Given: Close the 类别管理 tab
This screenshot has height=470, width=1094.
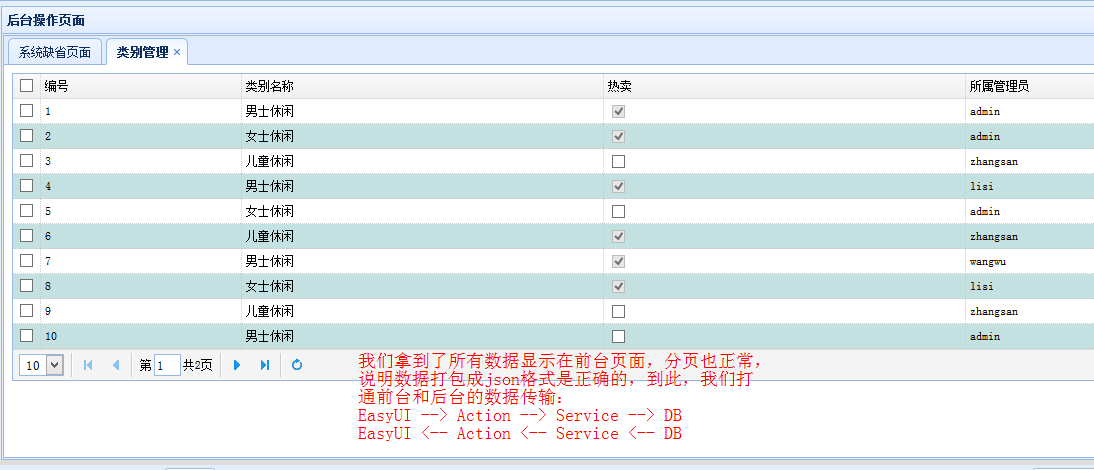Looking at the screenshot, I should (x=177, y=52).
